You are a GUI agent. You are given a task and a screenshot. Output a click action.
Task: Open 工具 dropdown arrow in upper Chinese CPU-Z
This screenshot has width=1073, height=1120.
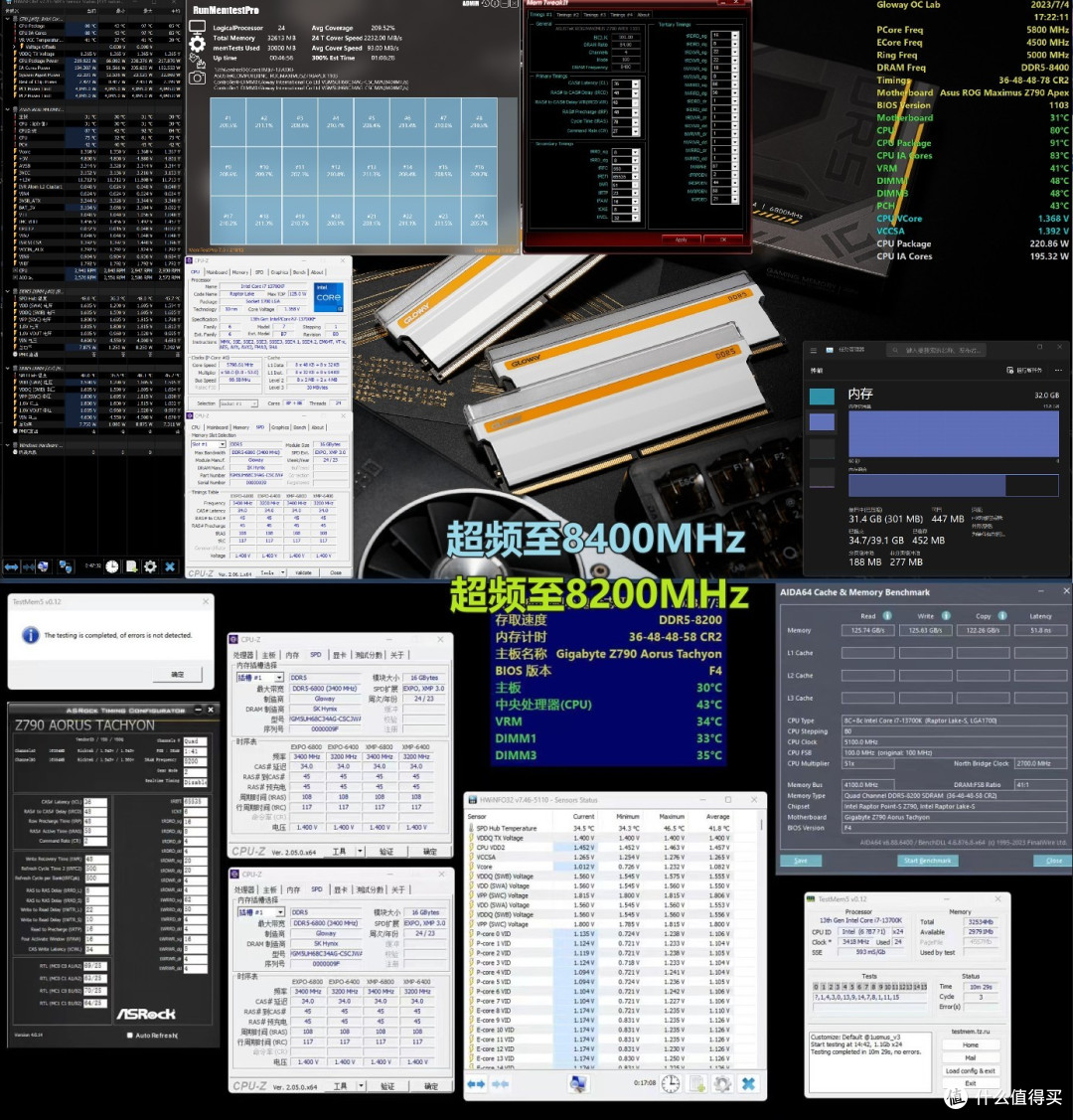[x=360, y=851]
